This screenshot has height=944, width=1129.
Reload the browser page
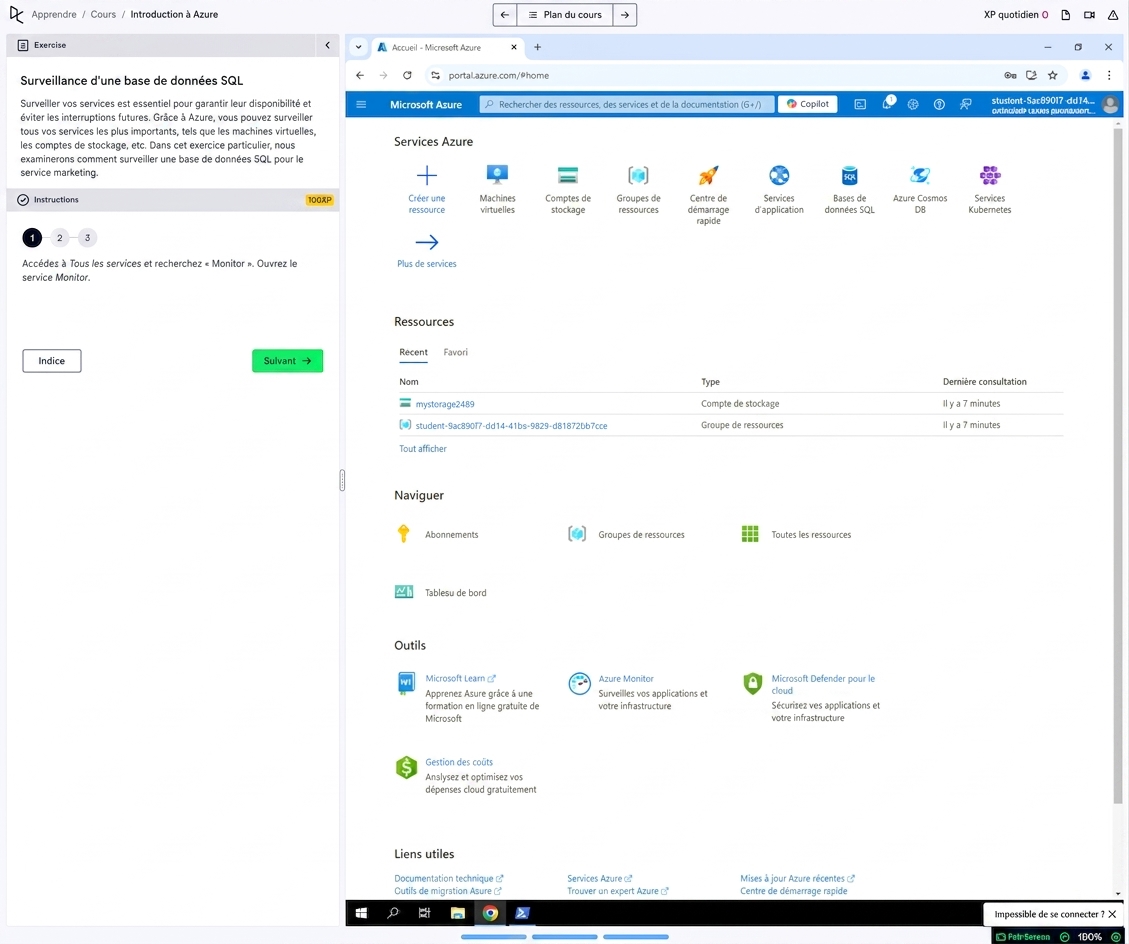click(408, 75)
